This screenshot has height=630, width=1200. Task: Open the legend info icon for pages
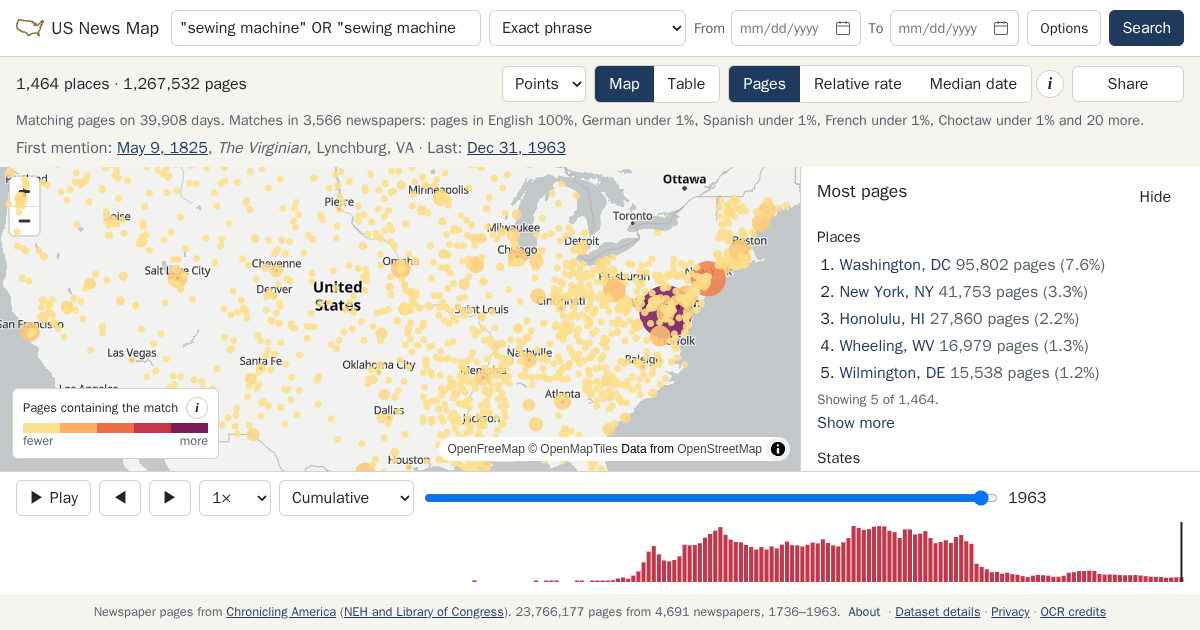coord(197,408)
